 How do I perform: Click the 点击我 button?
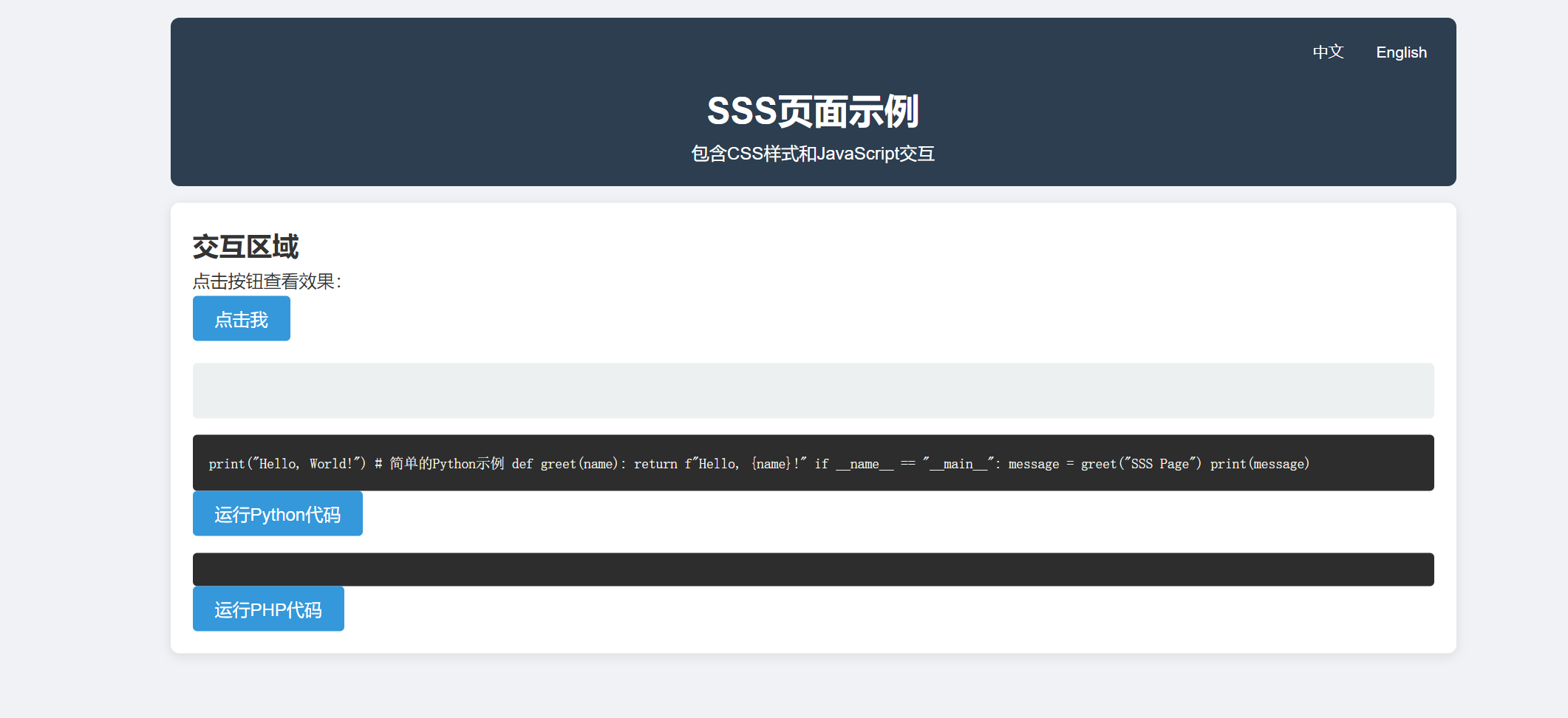point(242,318)
